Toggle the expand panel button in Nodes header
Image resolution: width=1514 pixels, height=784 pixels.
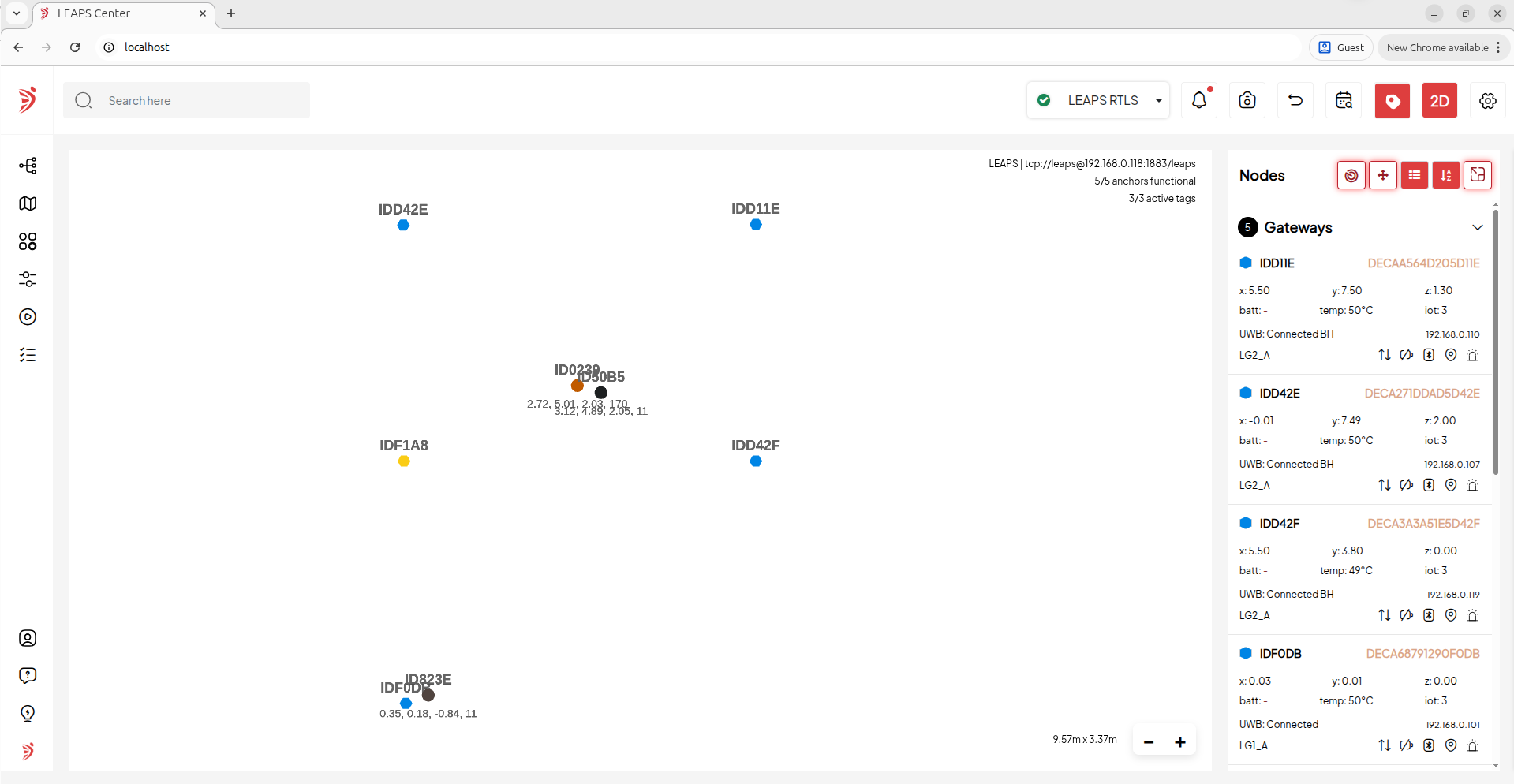[x=1478, y=175]
